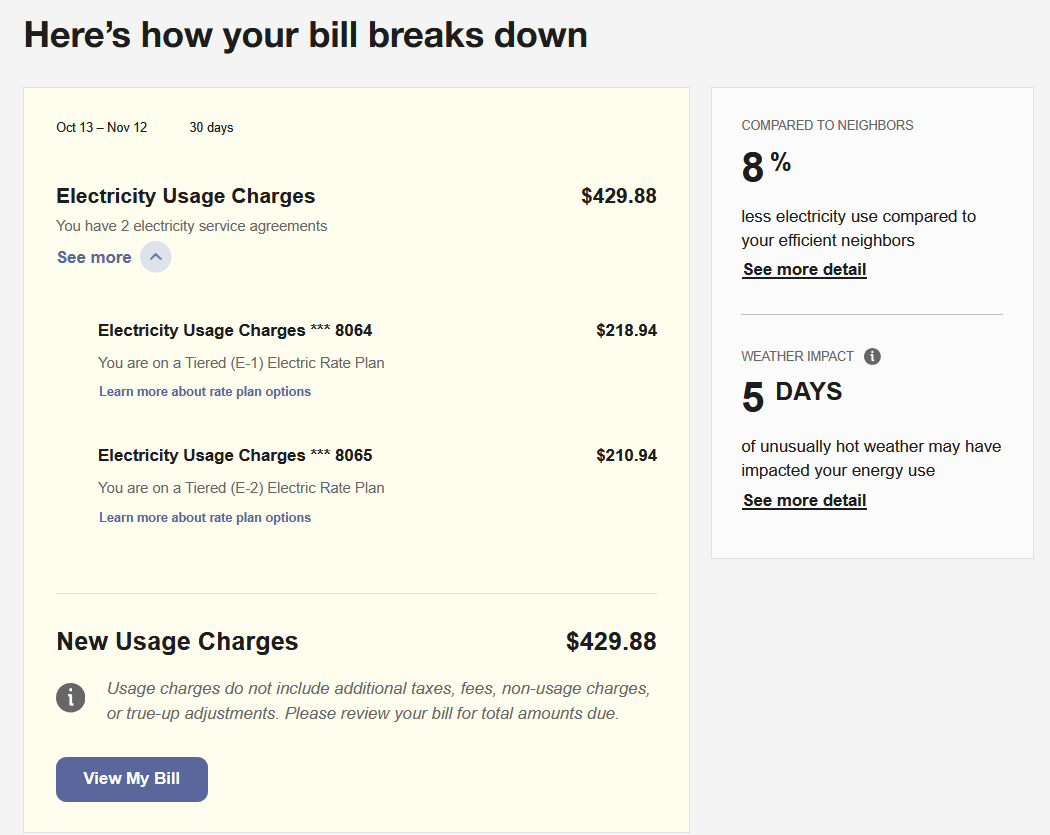This screenshot has width=1050, height=835.
Task: Click the Electricity Usage Charges heading
Action: 185,196
